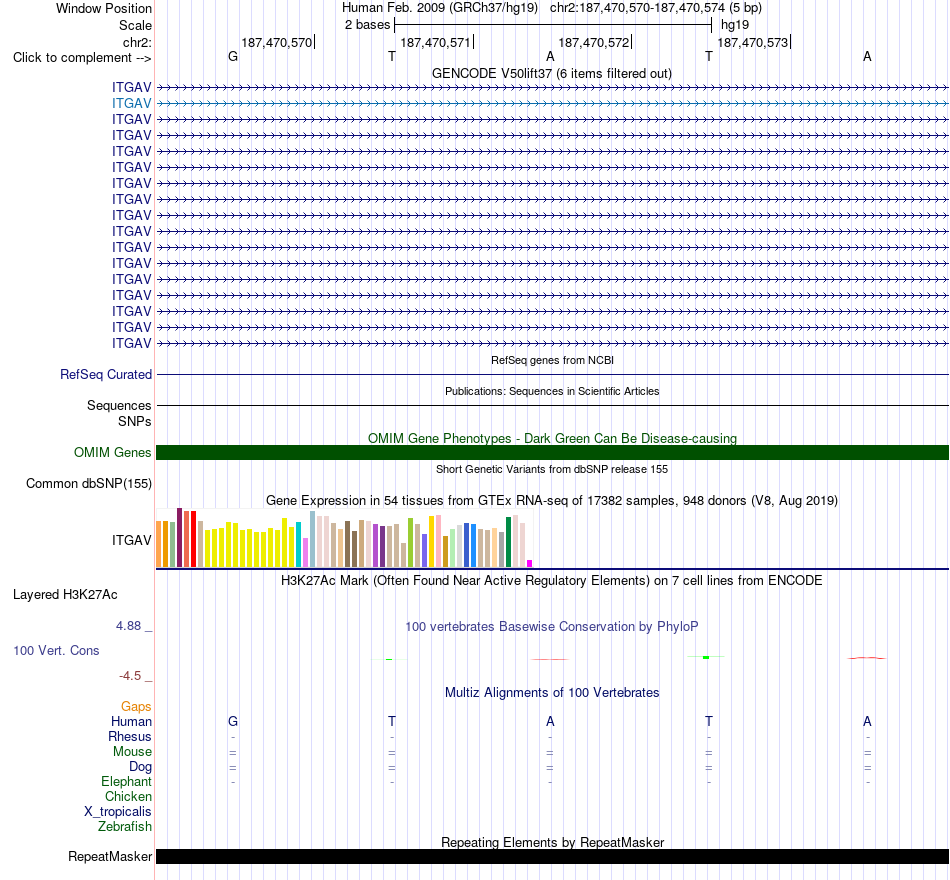This screenshot has width=950, height=880.
Task: Click the 'chr2:' ruler label
Action: point(137,42)
